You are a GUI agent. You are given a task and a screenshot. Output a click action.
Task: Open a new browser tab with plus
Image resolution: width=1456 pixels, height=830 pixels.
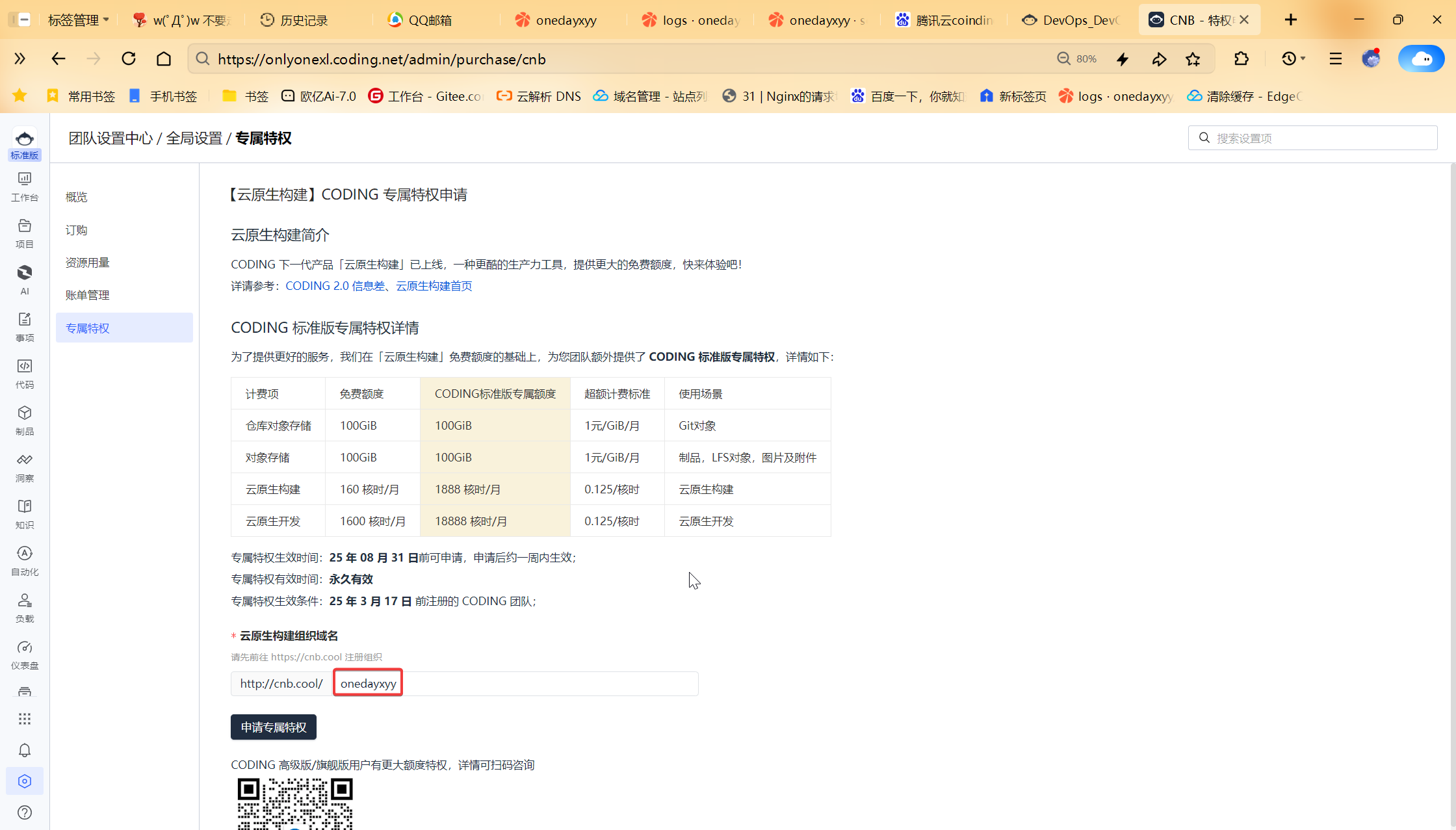click(x=1291, y=19)
